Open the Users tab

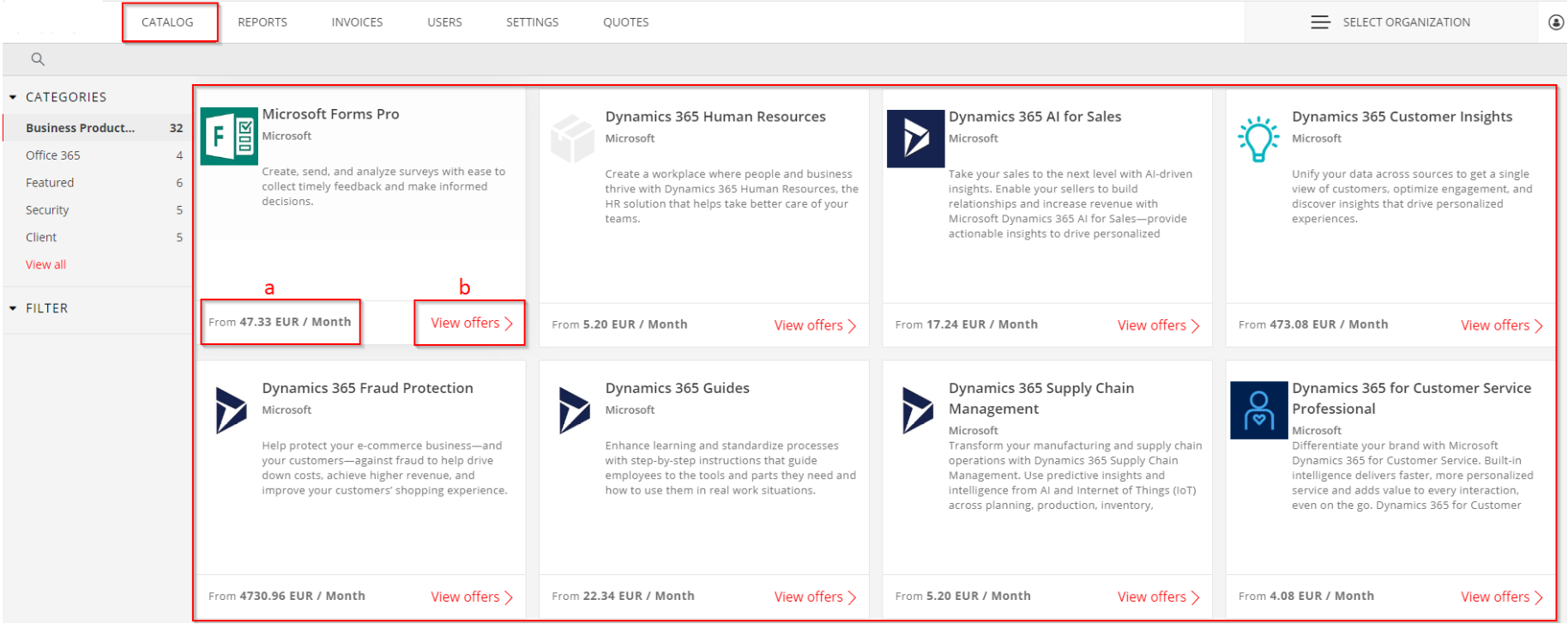(x=444, y=22)
